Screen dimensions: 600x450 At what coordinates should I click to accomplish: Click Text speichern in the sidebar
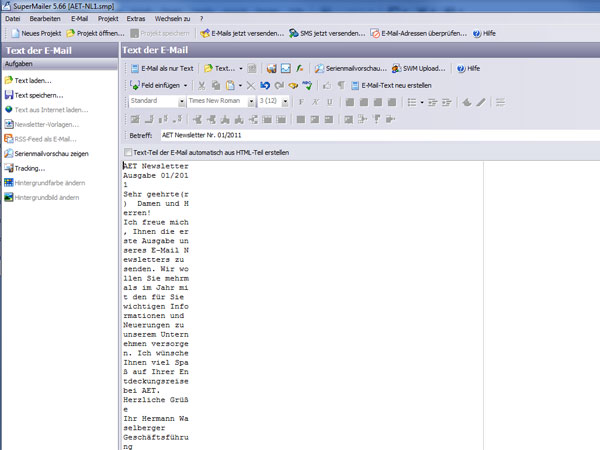click(x=34, y=95)
